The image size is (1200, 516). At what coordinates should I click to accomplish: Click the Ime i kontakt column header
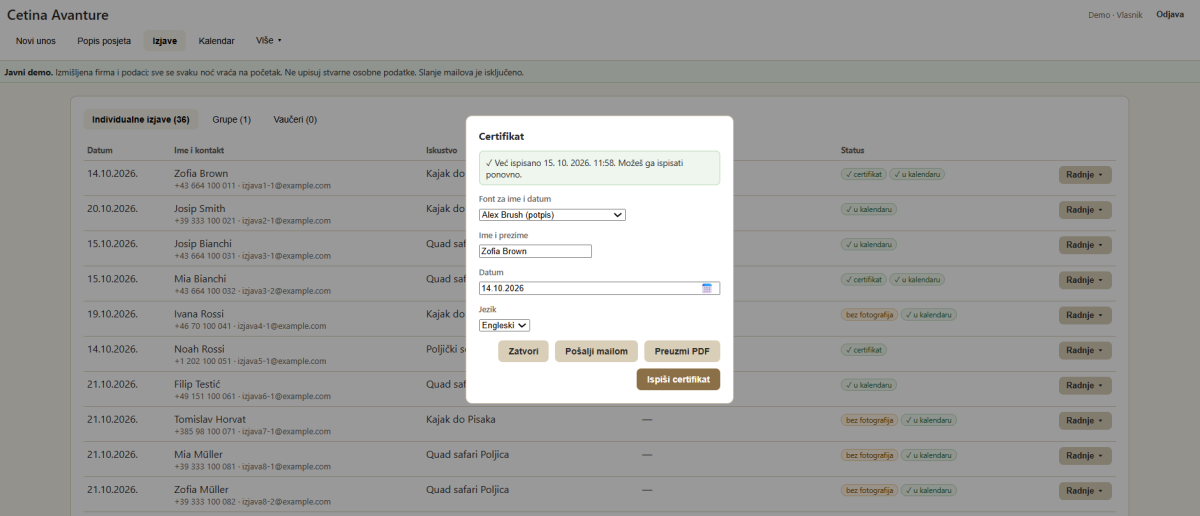click(x=199, y=150)
